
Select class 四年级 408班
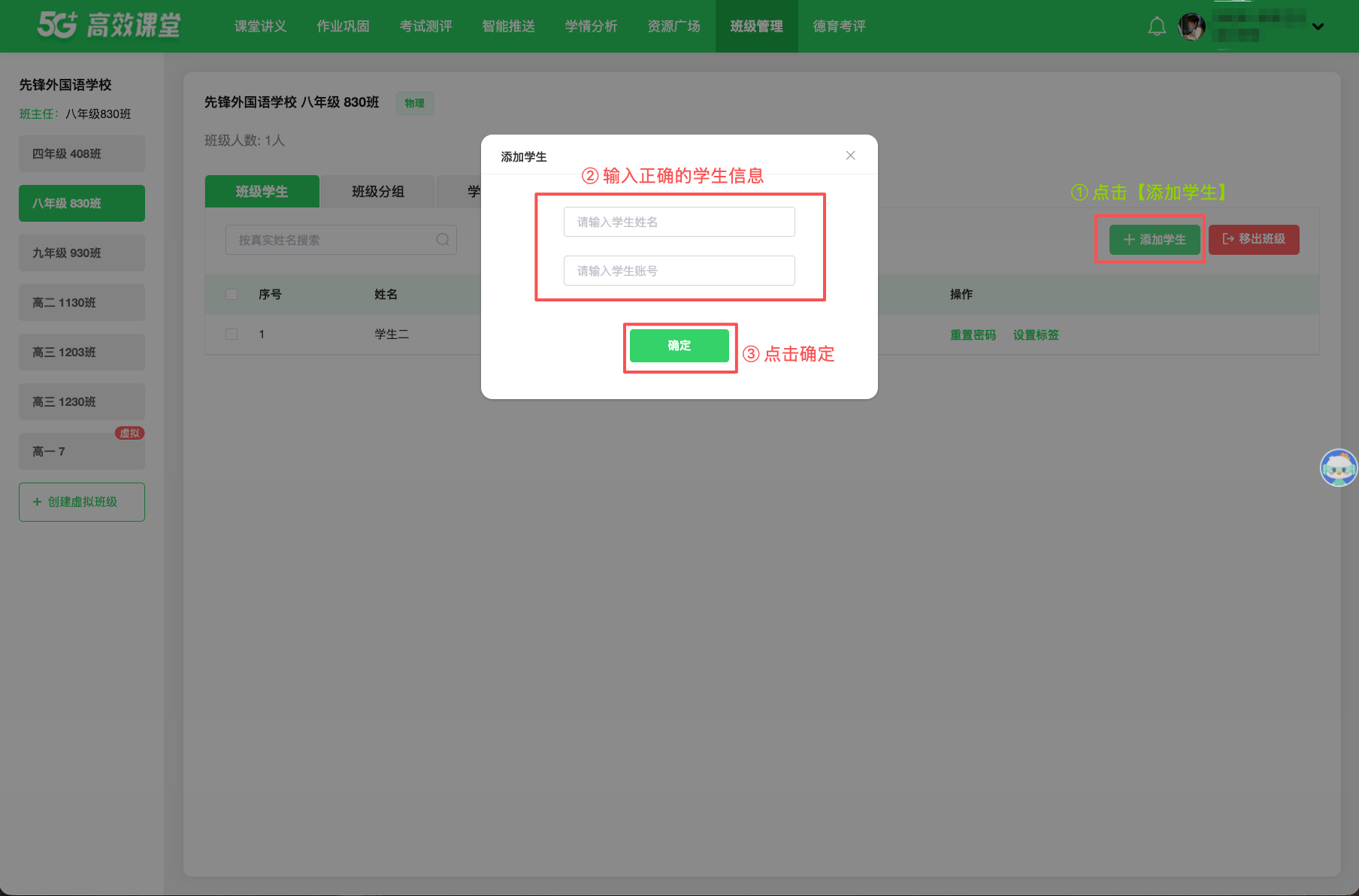coord(82,154)
